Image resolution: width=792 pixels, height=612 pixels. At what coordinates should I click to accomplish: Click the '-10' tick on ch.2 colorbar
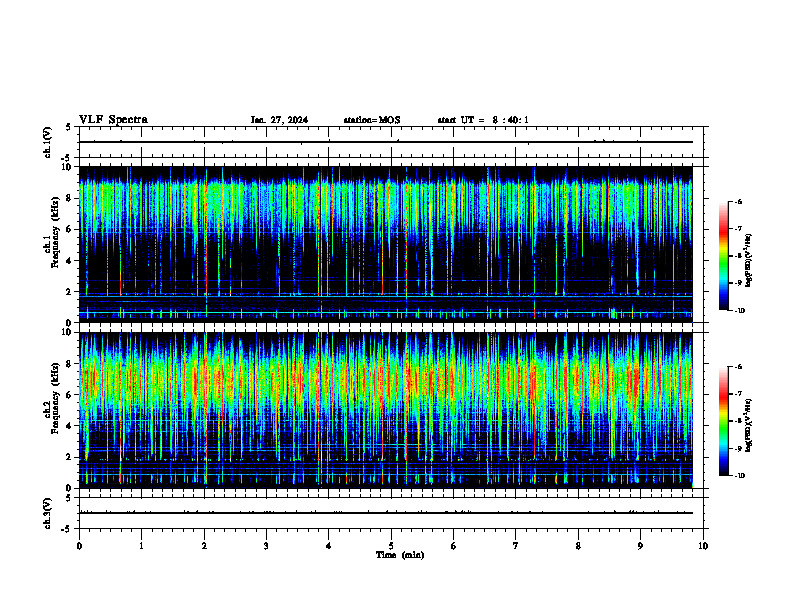(x=740, y=475)
